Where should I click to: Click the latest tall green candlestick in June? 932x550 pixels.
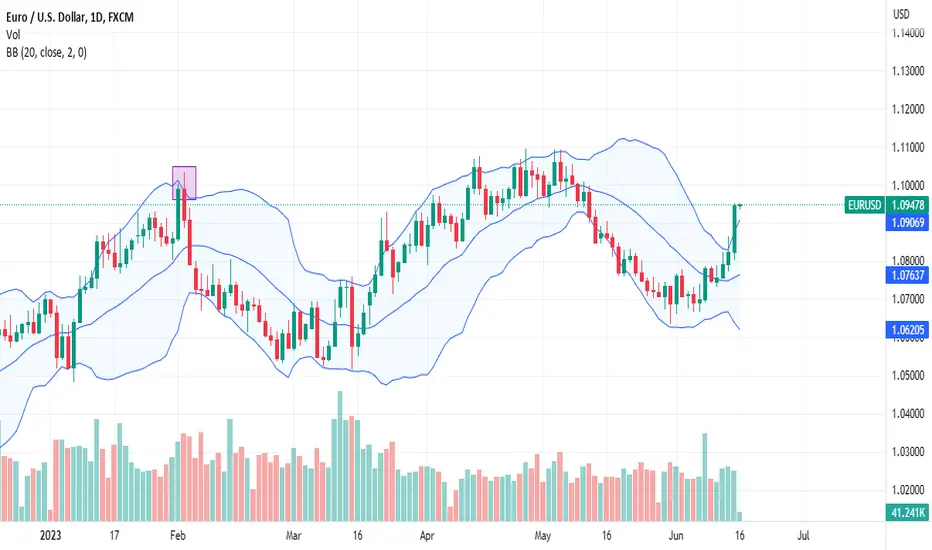click(x=735, y=229)
